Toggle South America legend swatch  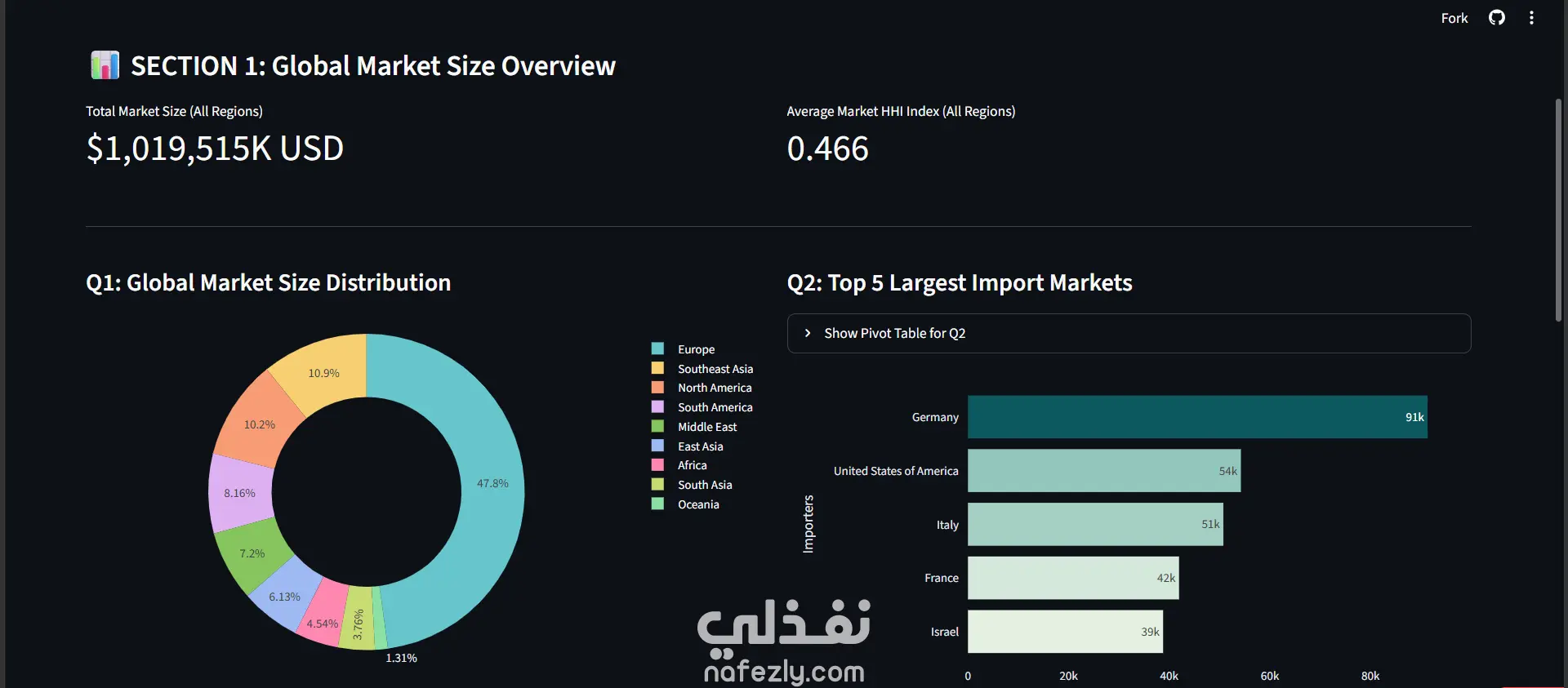click(x=657, y=406)
